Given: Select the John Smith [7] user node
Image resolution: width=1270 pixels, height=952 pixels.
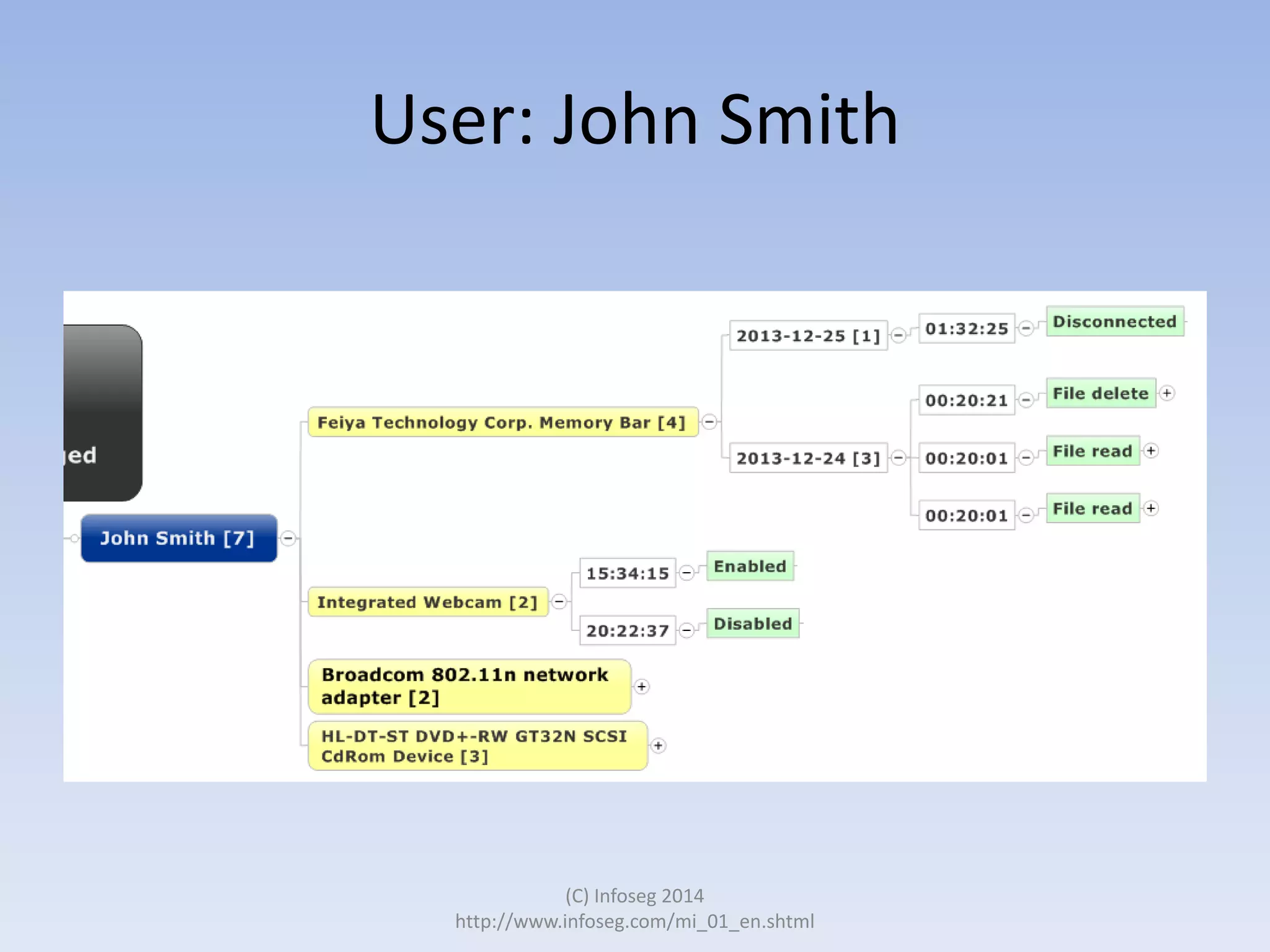Looking at the screenshot, I should pyautogui.click(x=179, y=538).
